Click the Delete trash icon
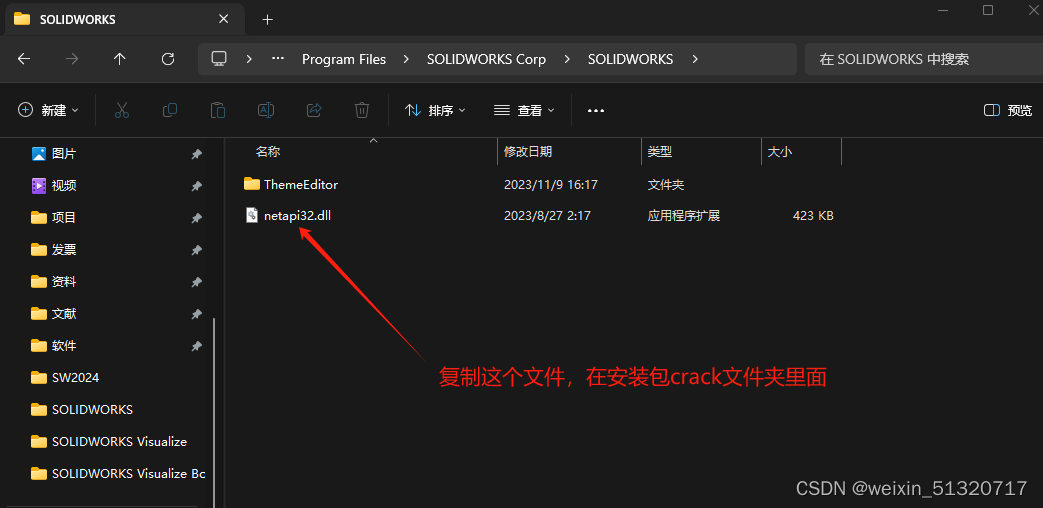The width and height of the screenshot is (1043, 508). coord(362,110)
